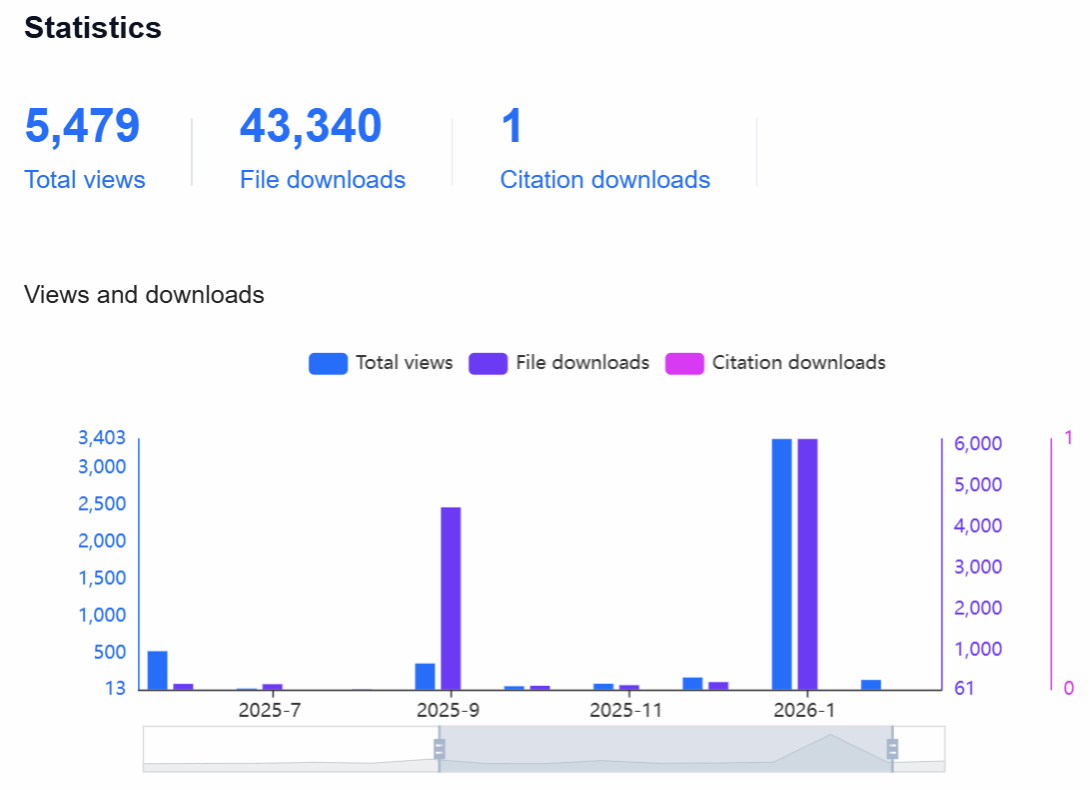This screenshot has height=790, width=1090.
Task: Select the blue Total views bar at 2025-9
Action: 425,676
